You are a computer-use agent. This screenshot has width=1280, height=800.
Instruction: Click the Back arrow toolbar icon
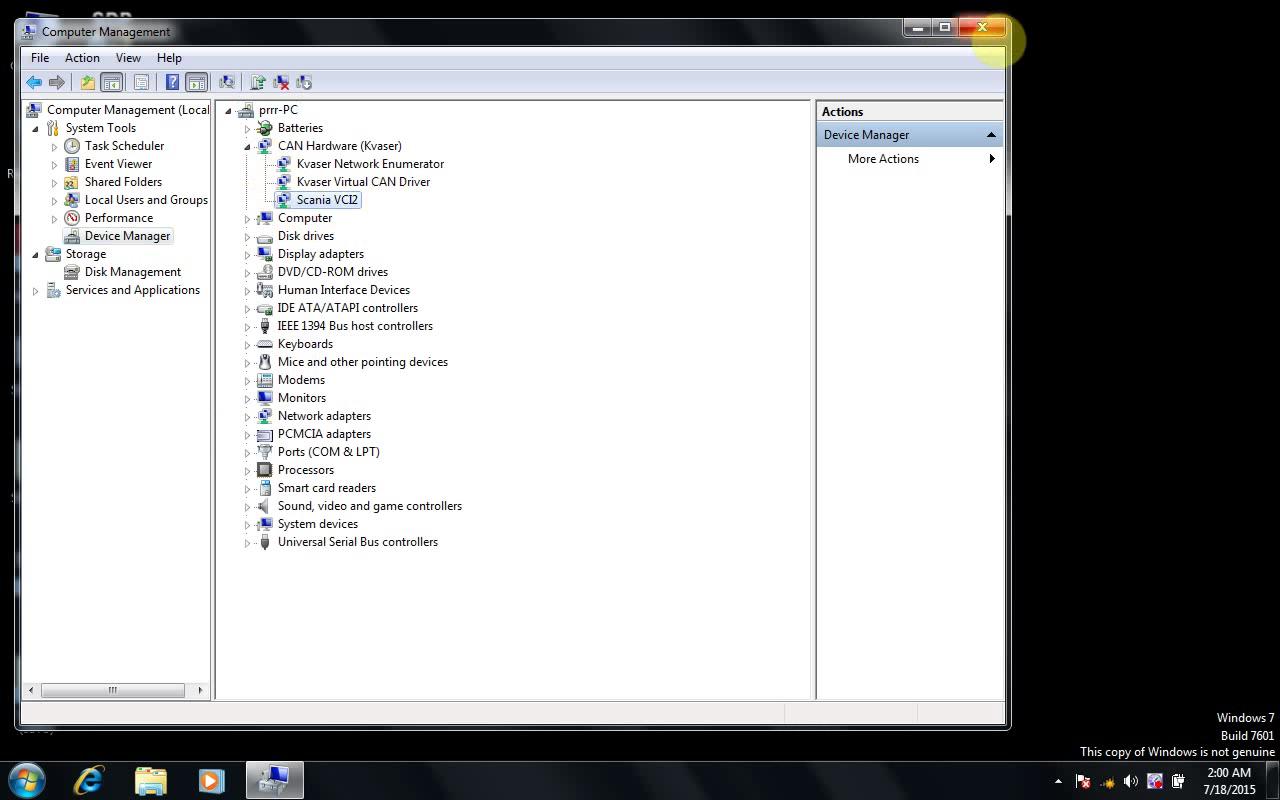tap(34, 83)
